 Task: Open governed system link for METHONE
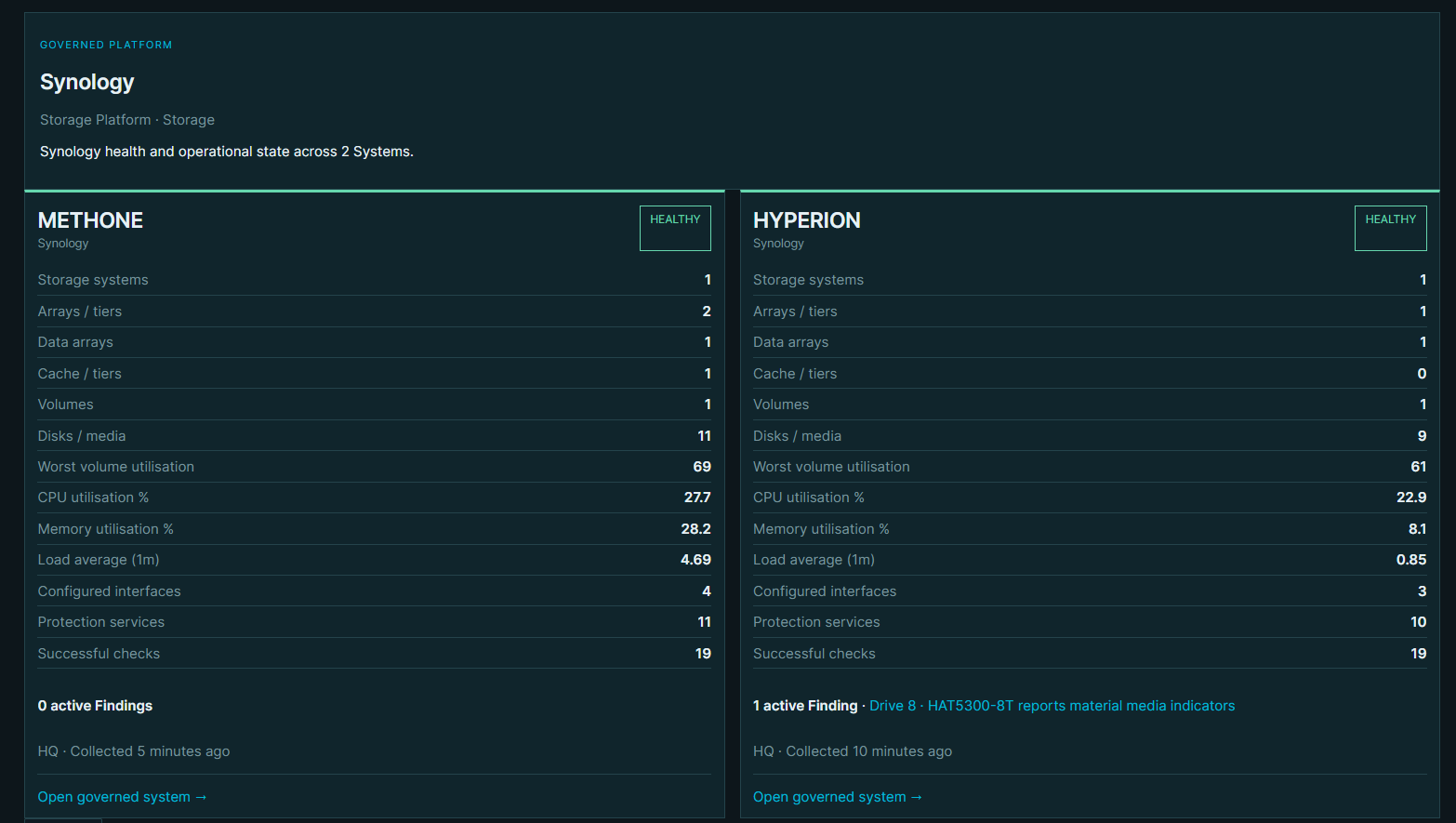coord(122,797)
